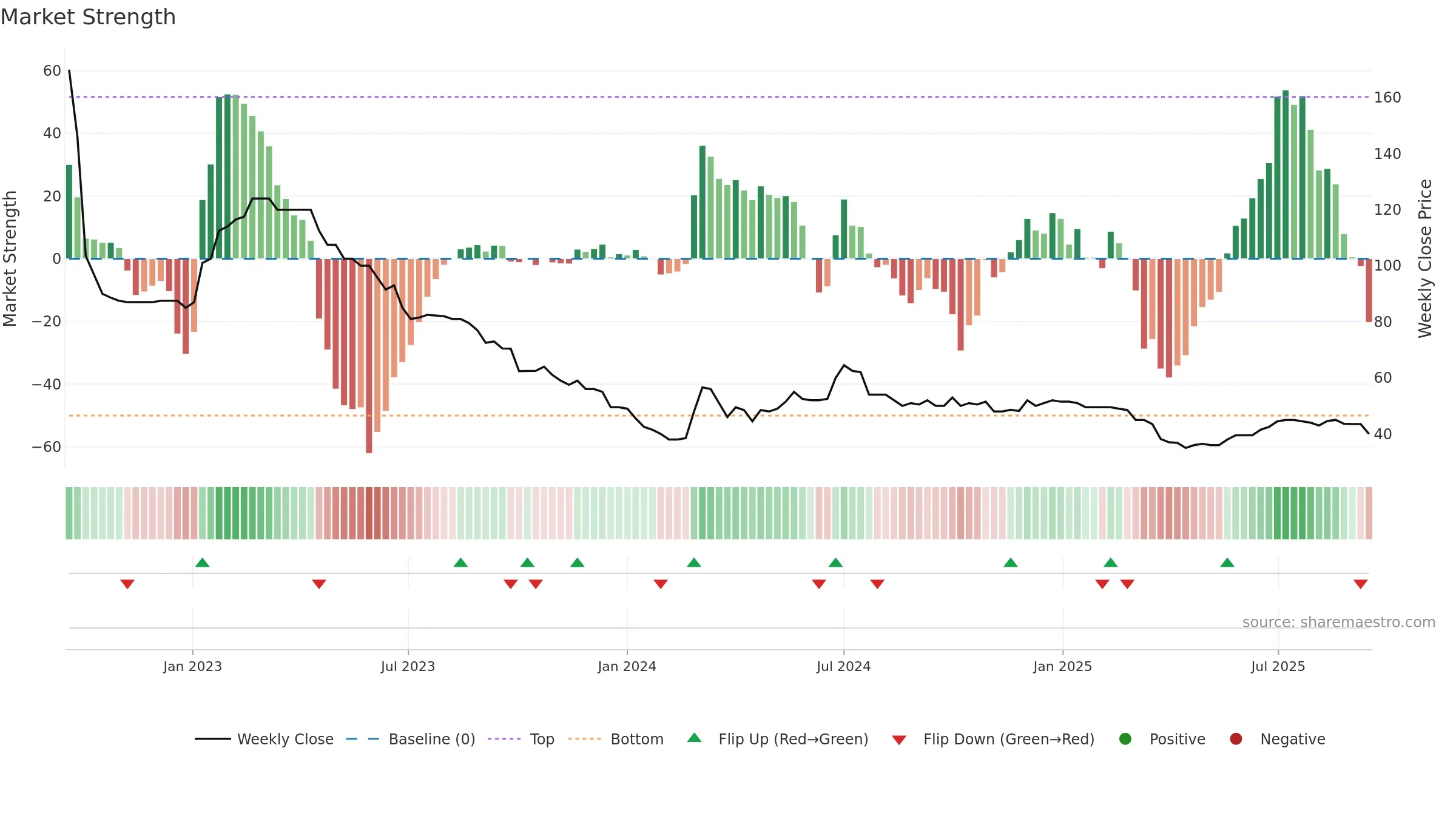Viewport: 1456px width, 819px height.
Task: Click the red flip-down marker just after Jul 2024
Action: click(877, 584)
